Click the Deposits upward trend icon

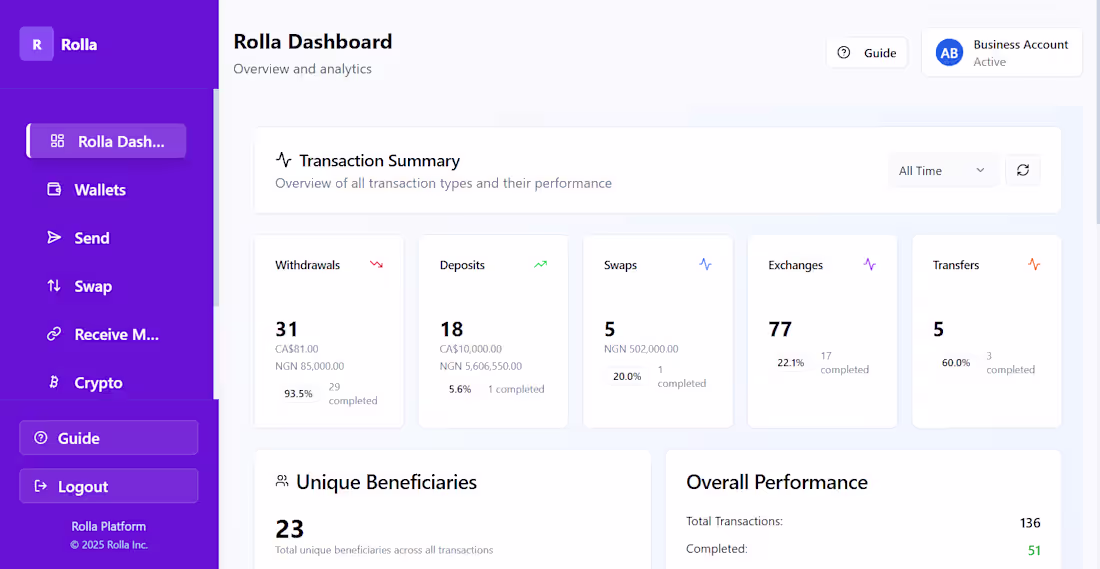pyautogui.click(x=540, y=265)
